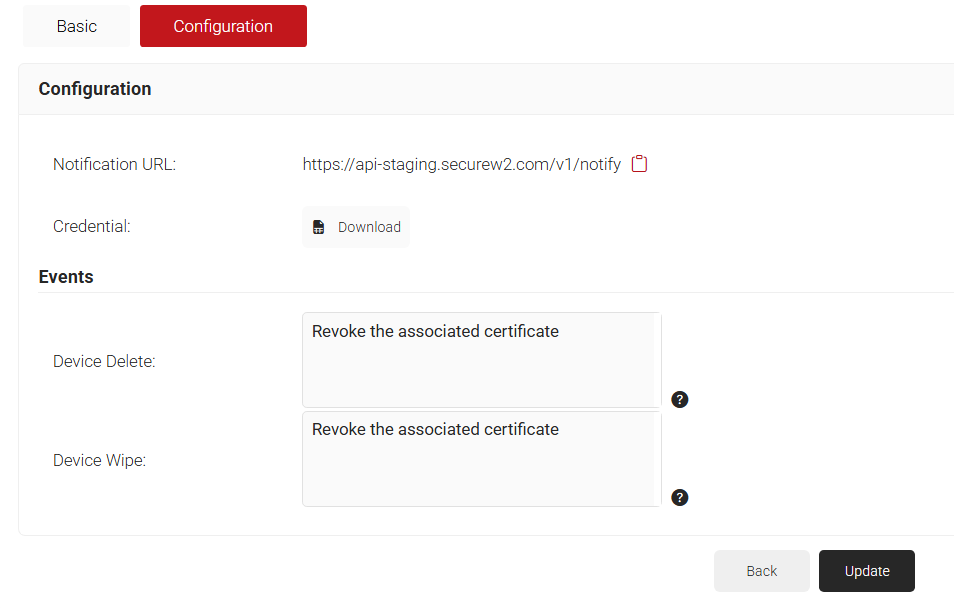Go back with the Back button

point(761,571)
